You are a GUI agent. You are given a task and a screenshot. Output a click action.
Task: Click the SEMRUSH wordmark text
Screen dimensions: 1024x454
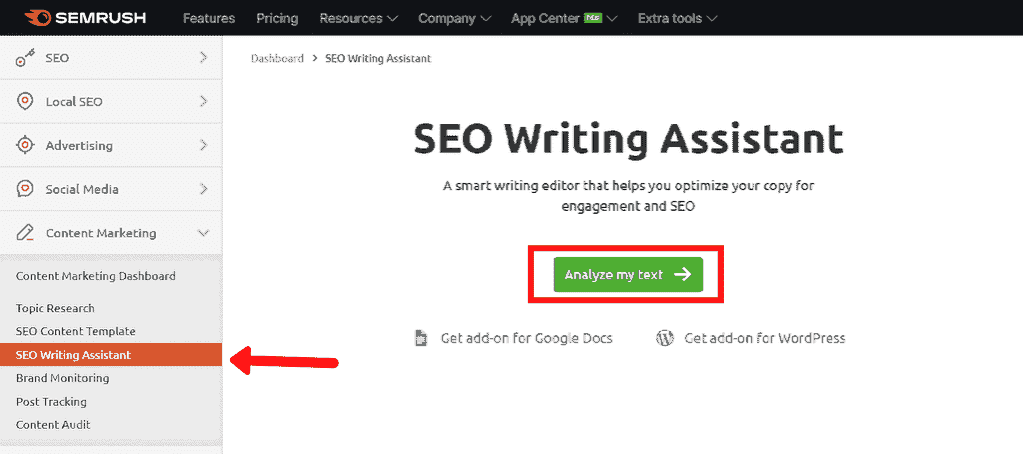pyautogui.click(x=101, y=18)
